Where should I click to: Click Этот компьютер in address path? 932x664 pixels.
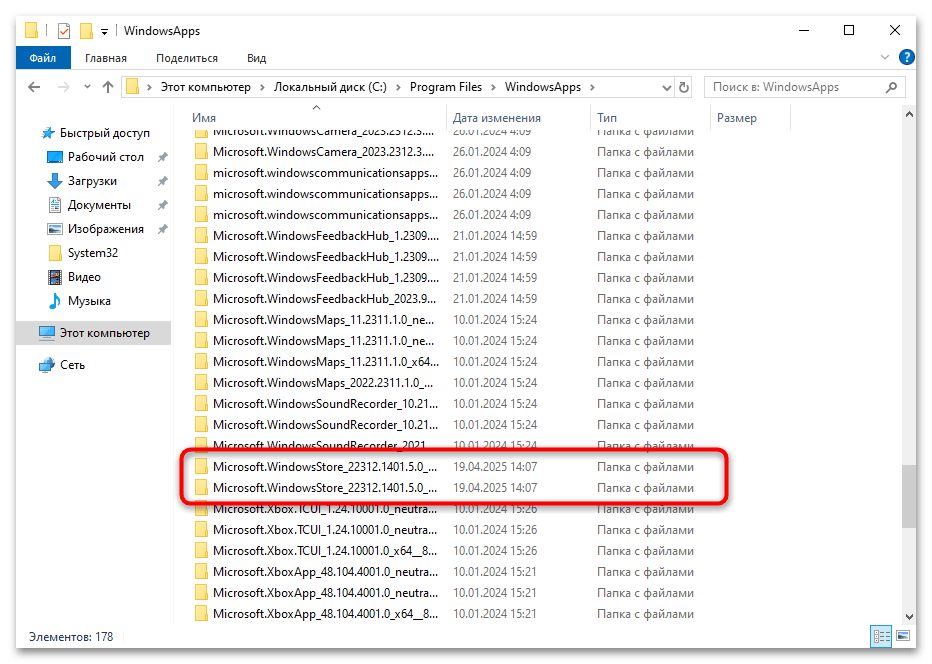click(x=206, y=87)
